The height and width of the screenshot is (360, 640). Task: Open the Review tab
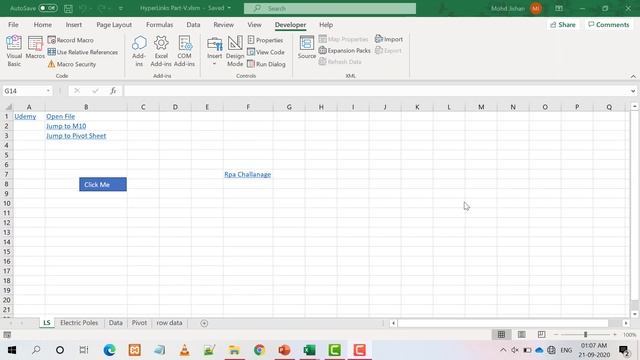(224, 25)
